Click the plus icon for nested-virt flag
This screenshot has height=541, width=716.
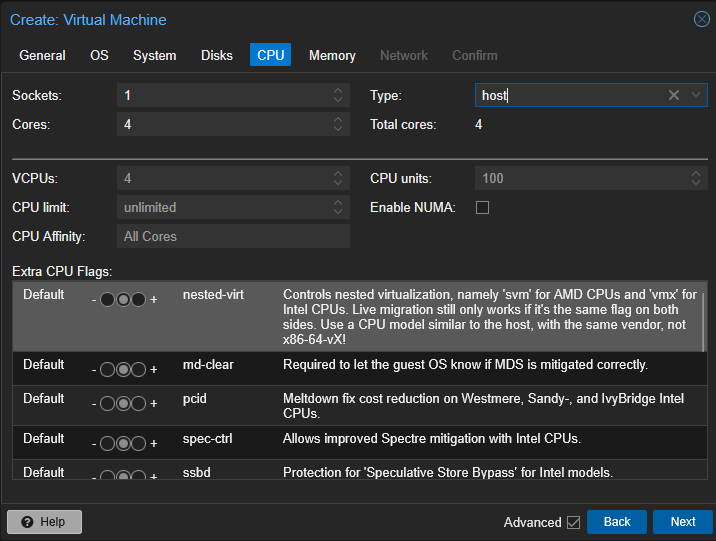click(x=154, y=300)
